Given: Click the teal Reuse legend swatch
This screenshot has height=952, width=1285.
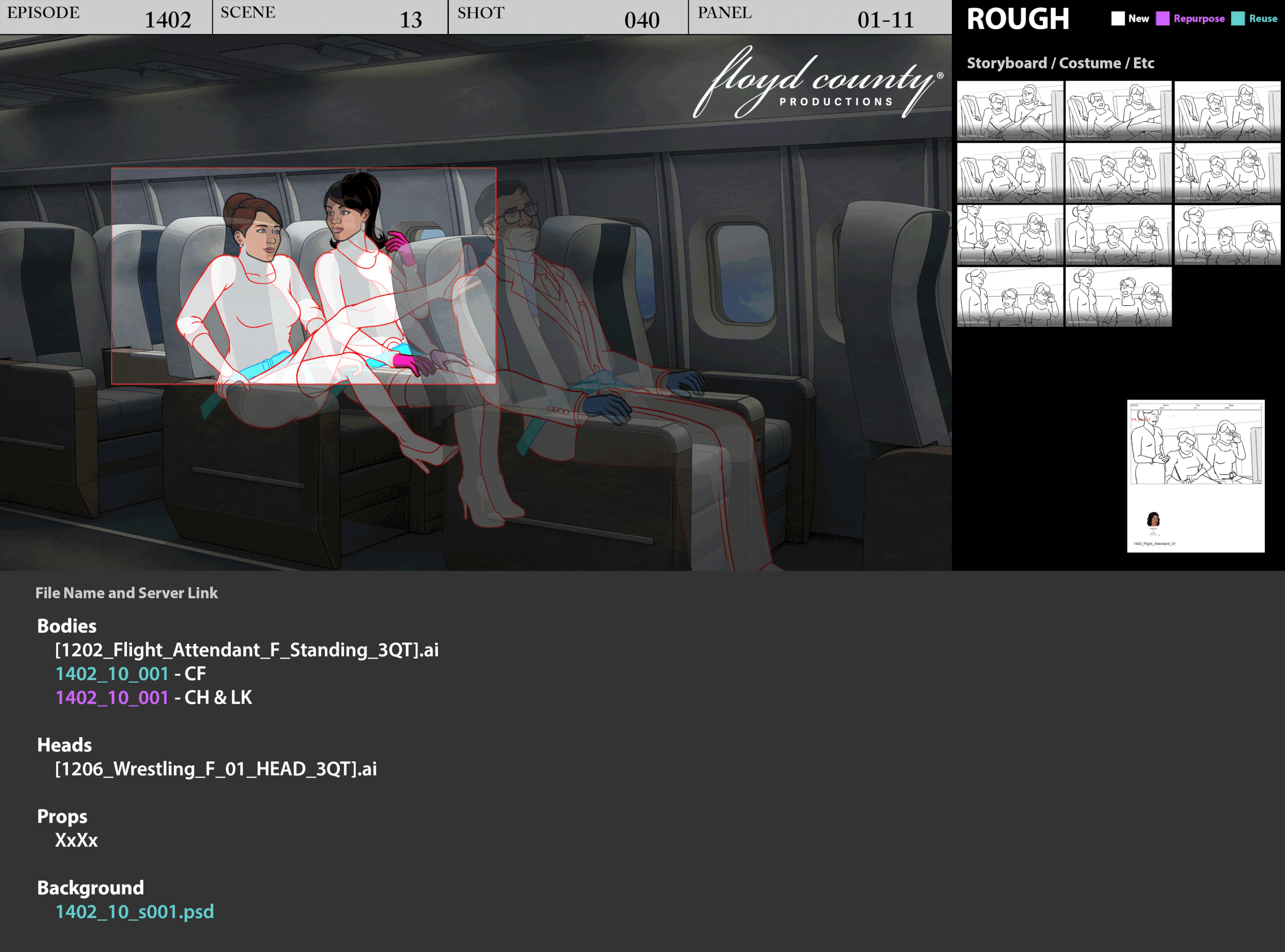Looking at the screenshot, I should click(x=1238, y=19).
